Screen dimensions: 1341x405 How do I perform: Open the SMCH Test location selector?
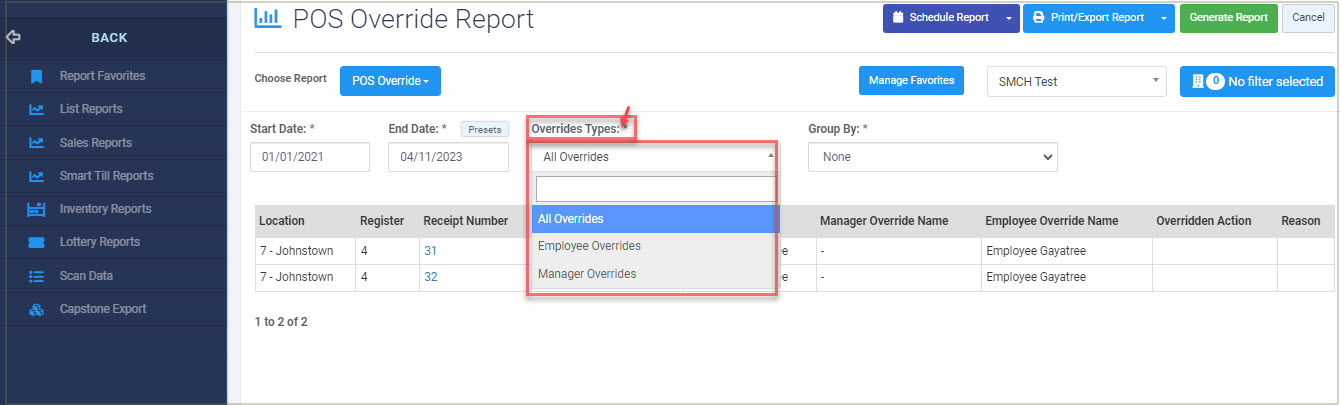(1076, 82)
